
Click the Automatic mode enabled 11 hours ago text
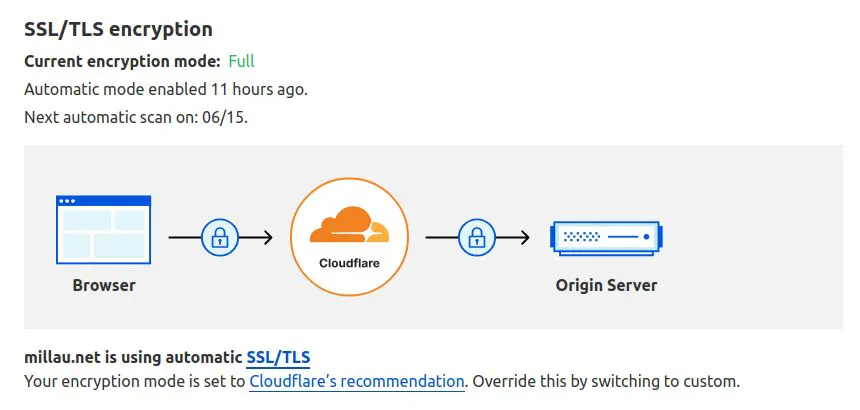(x=165, y=89)
